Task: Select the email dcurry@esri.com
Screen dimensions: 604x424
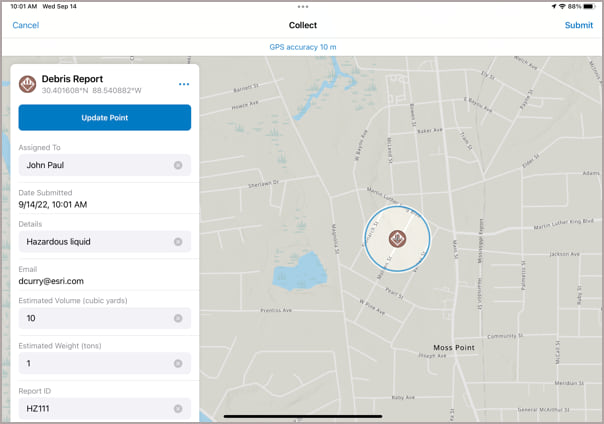Action: tap(51, 281)
